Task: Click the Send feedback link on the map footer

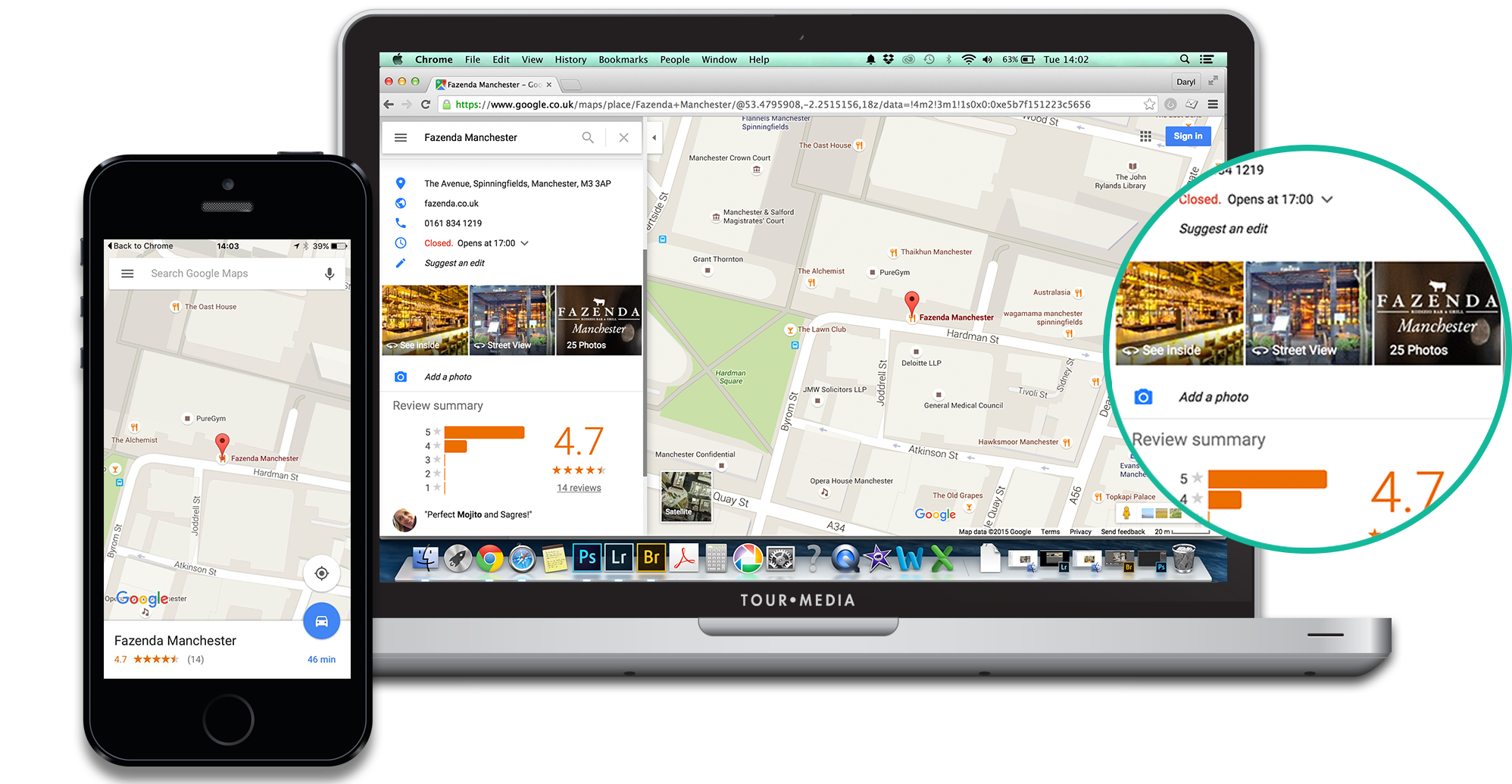Action: point(1123,532)
